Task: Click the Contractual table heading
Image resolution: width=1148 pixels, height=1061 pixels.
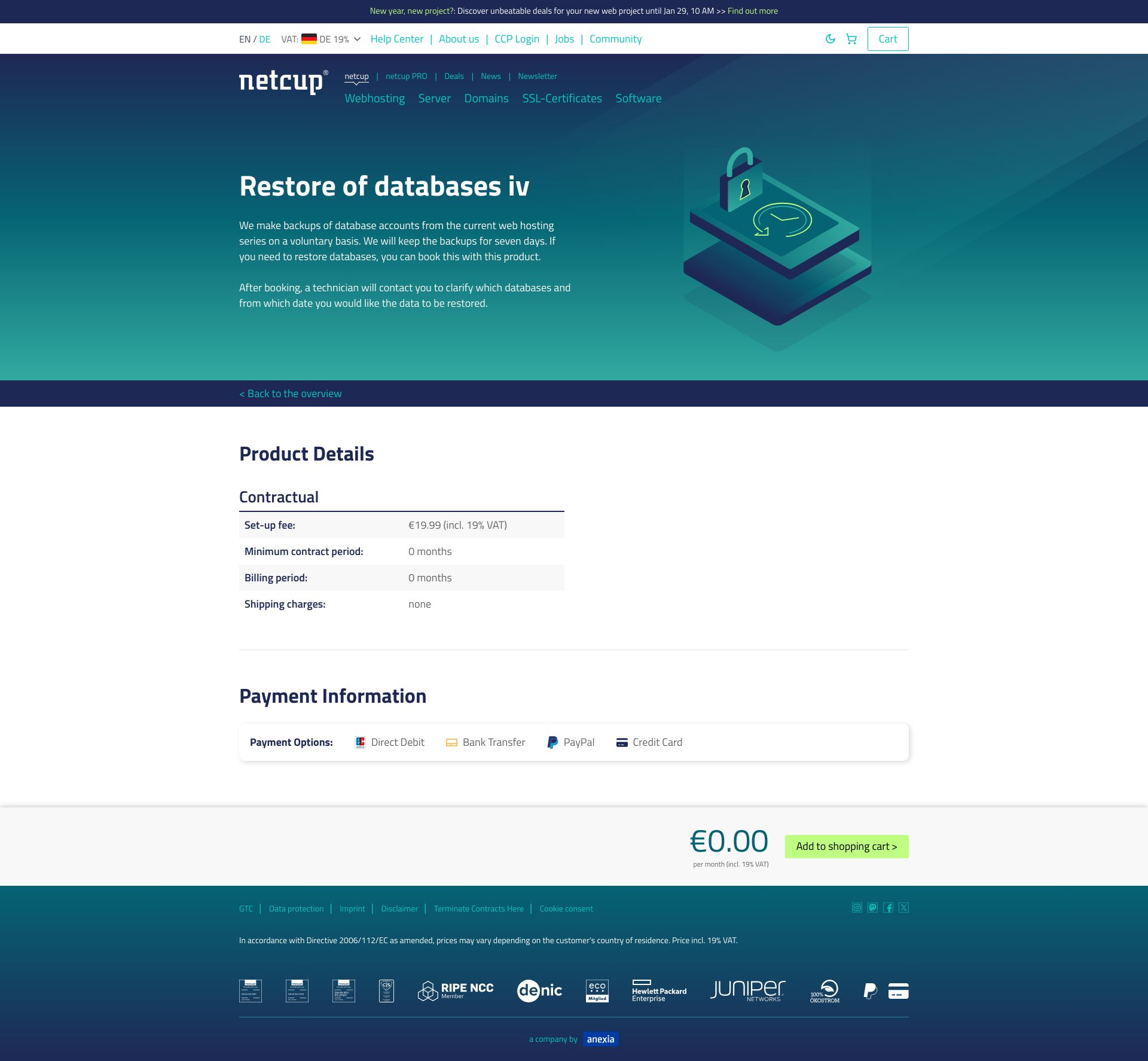Action: tap(279, 497)
